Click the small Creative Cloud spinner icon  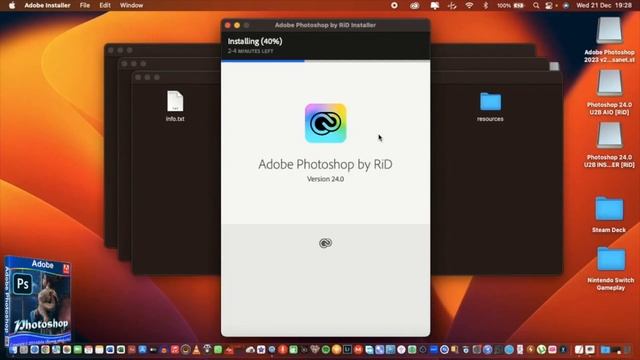click(x=325, y=243)
